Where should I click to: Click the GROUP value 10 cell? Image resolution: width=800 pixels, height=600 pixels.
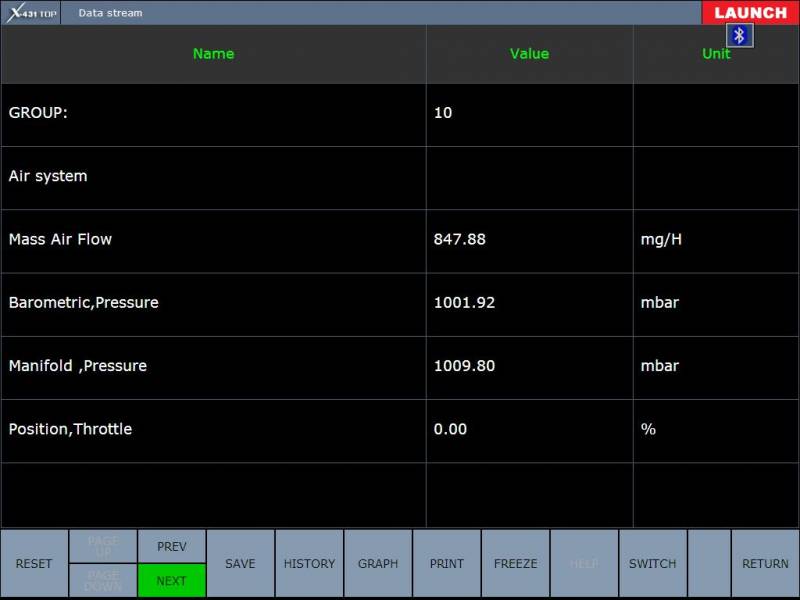[x=529, y=114]
